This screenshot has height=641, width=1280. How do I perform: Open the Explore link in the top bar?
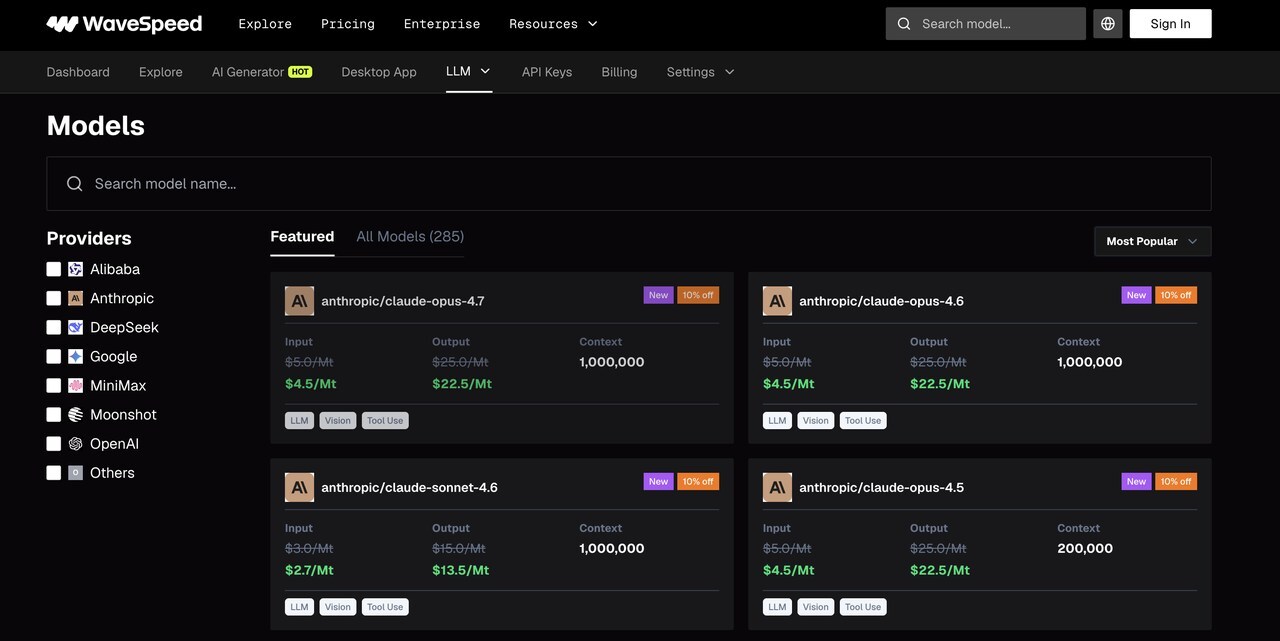pos(265,24)
